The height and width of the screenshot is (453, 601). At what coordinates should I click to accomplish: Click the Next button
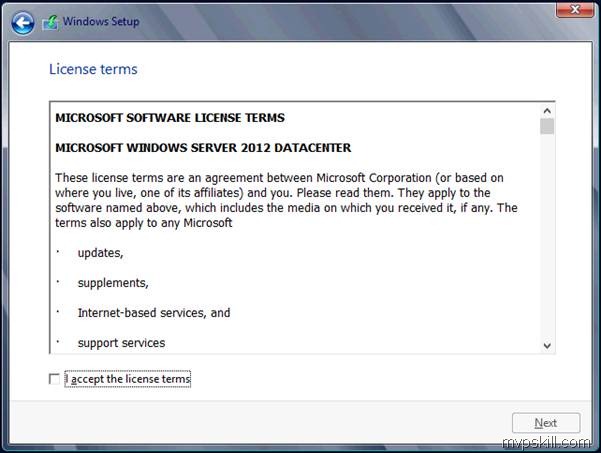pos(546,423)
